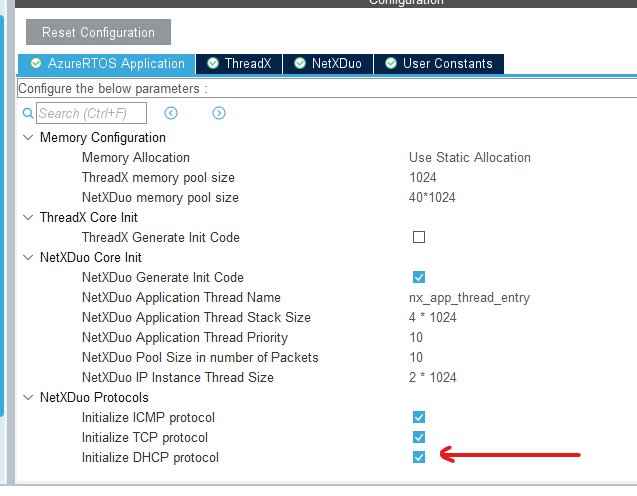The width and height of the screenshot is (637, 496).
Task: Click the Reset Configuration button
Action: (98, 32)
